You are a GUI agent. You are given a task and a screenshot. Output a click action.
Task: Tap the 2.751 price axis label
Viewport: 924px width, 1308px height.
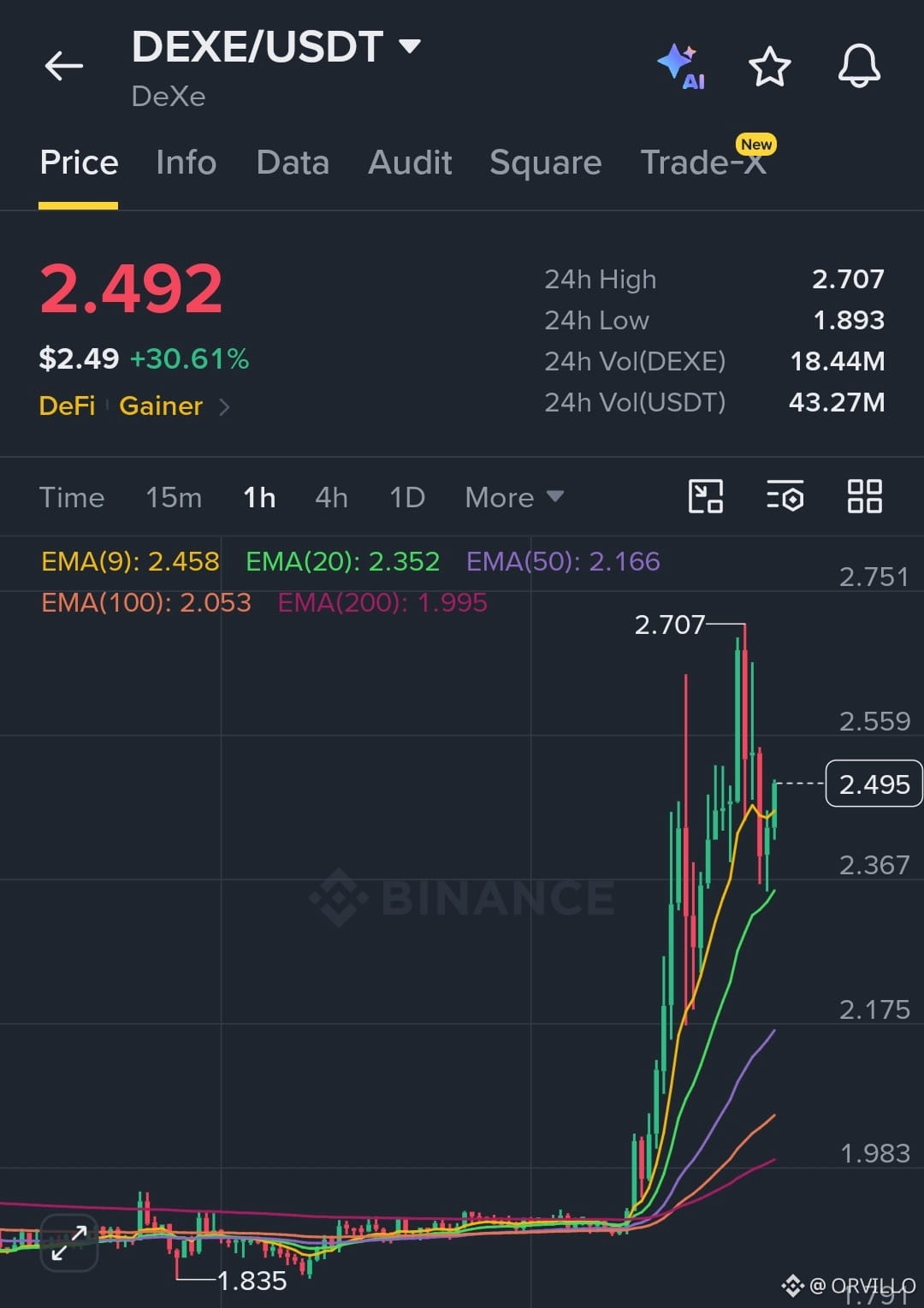click(x=874, y=577)
